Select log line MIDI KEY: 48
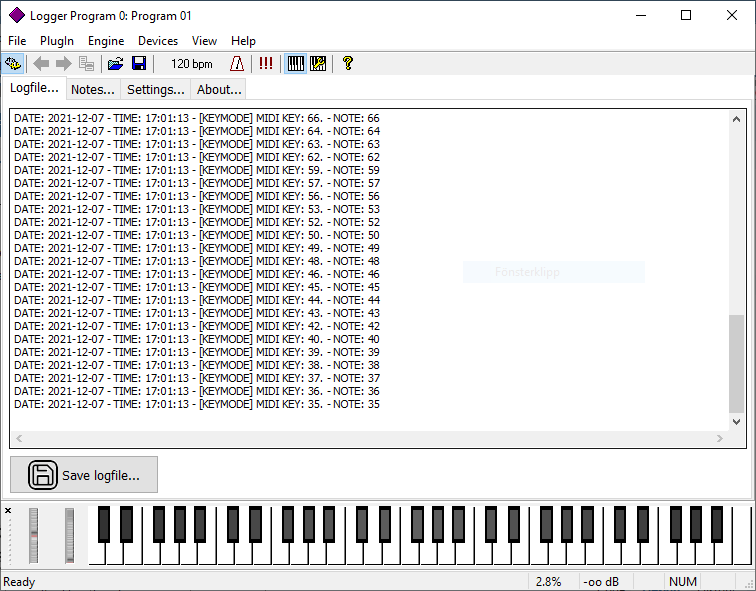The height and width of the screenshot is (591, 756). [x=197, y=261]
